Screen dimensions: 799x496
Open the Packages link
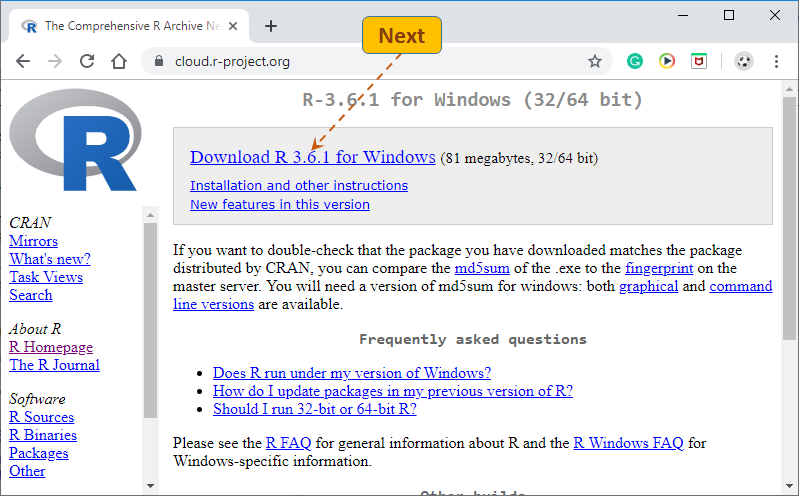[x=39, y=453]
